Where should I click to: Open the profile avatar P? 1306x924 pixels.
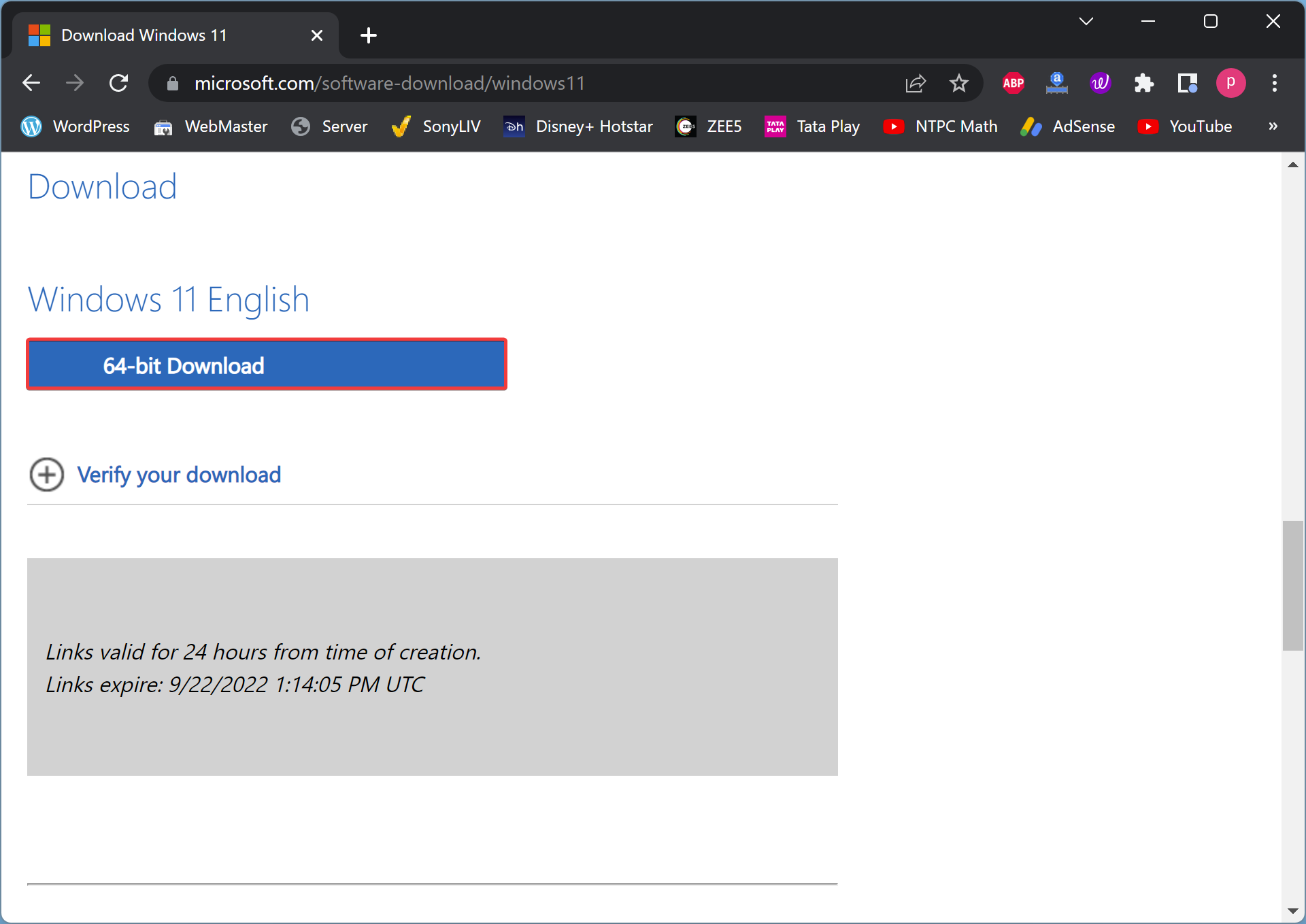click(1231, 83)
